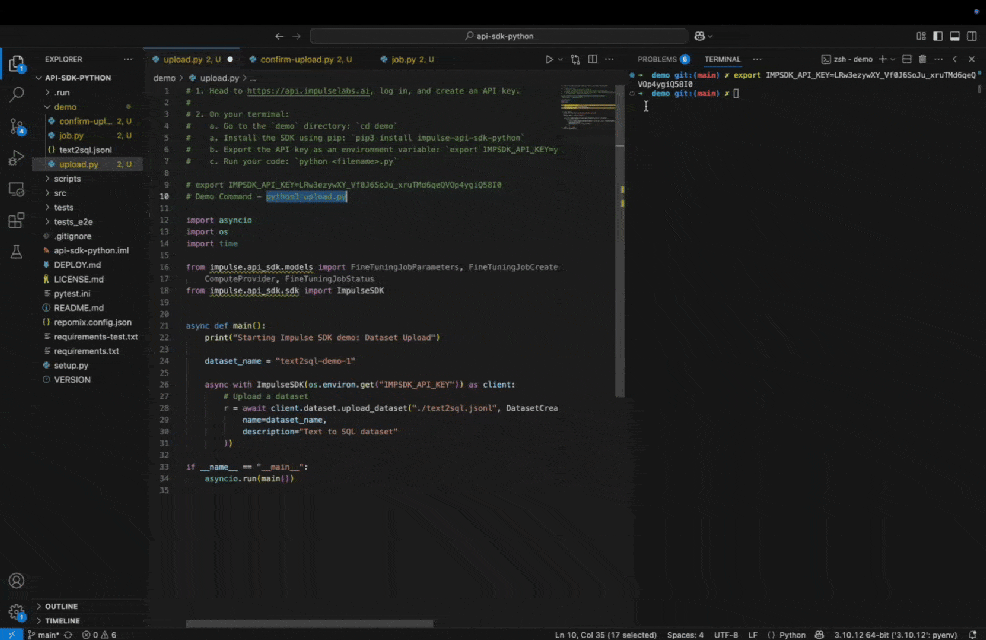Go forward with the navigation arrow
The height and width of the screenshot is (640, 986).
coord(296,36)
